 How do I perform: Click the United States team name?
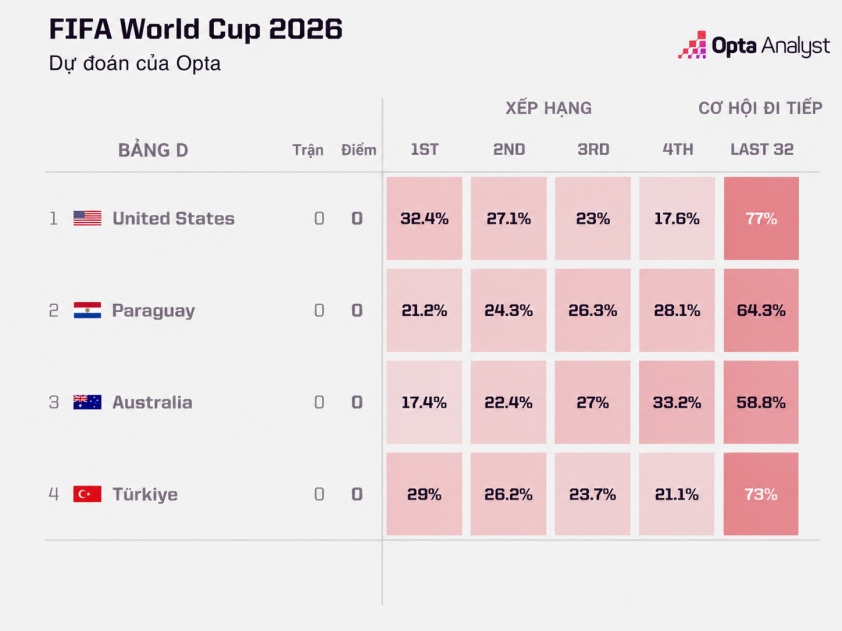(x=173, y=218)
